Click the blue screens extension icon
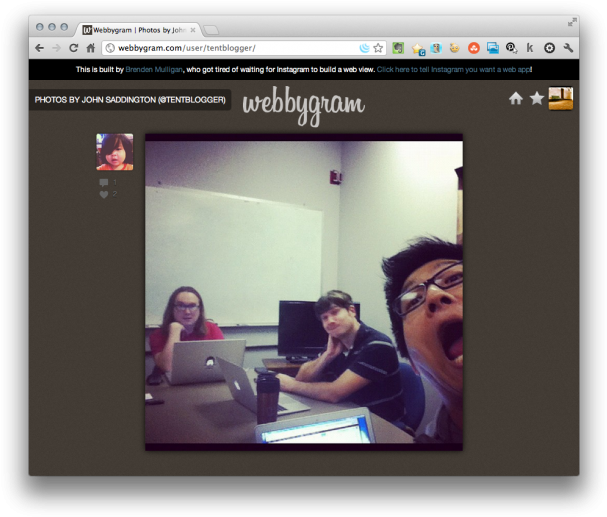This screenshot has width=607, height=517. pyautogui.click(x=493, y=48)
